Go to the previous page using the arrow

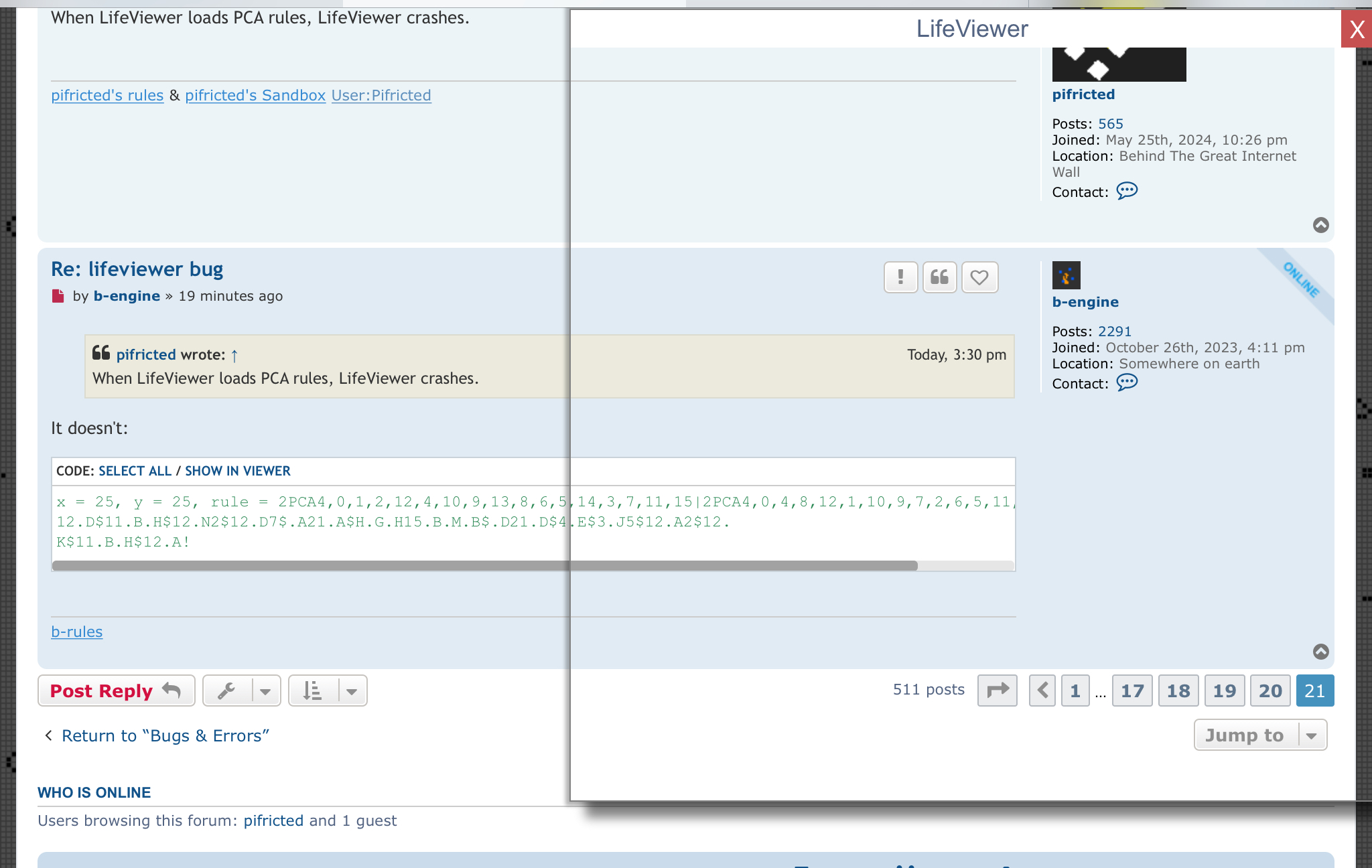point(1042,691)
